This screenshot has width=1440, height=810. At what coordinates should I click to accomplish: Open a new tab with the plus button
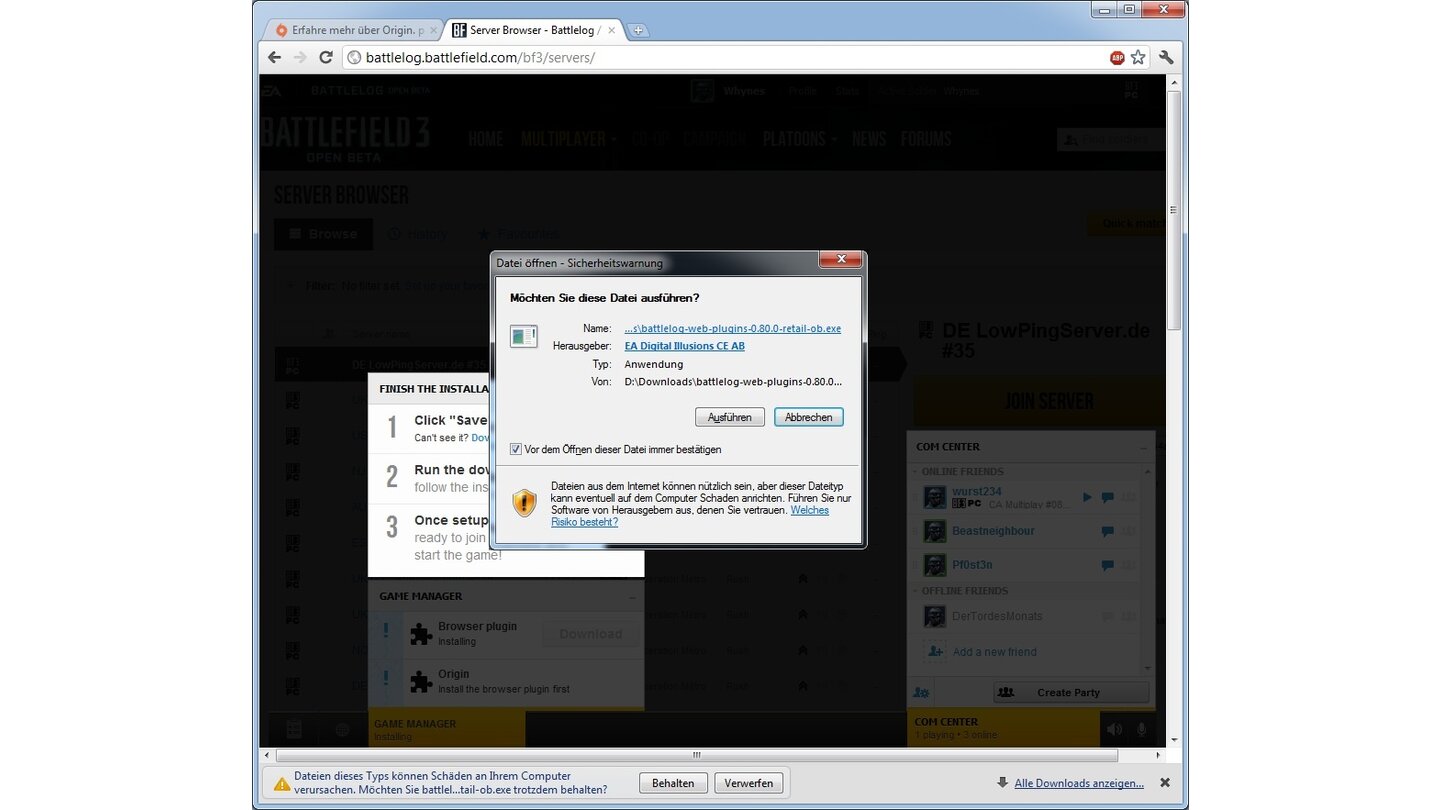click(638, 30)
